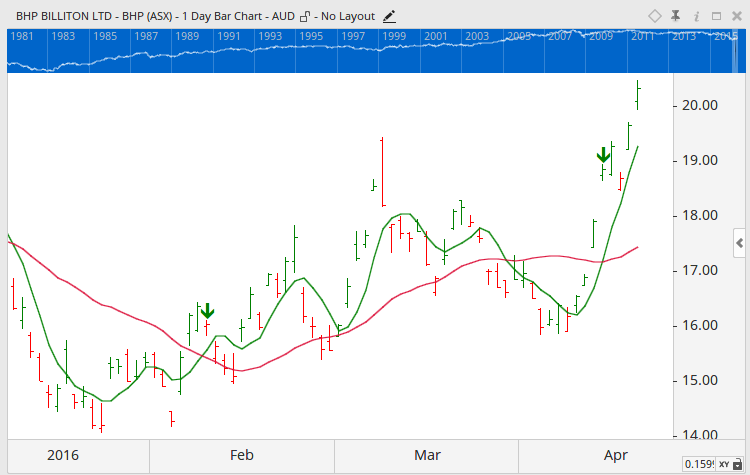Click 1989 on the overview timeline

click(187, 36)
